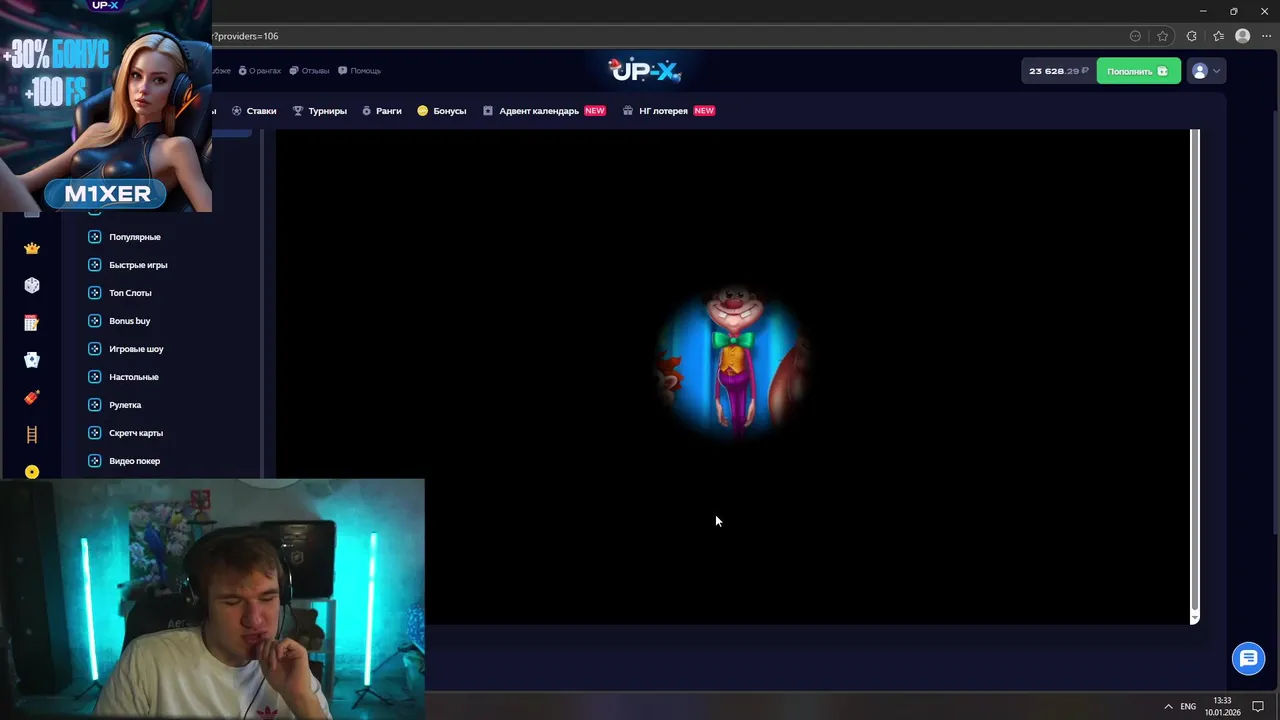Open the Бонусы tab
Screen dimensions: 1280x720
click(x=442, y=111)
